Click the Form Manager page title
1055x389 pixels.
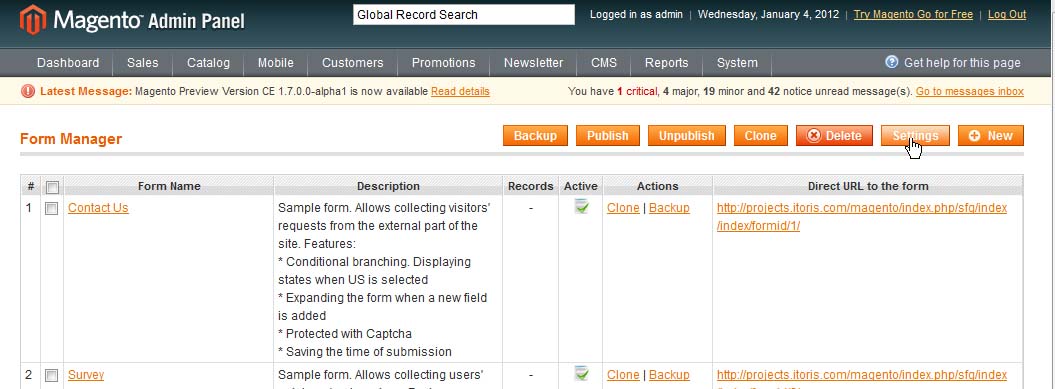(x=71, y=139)
